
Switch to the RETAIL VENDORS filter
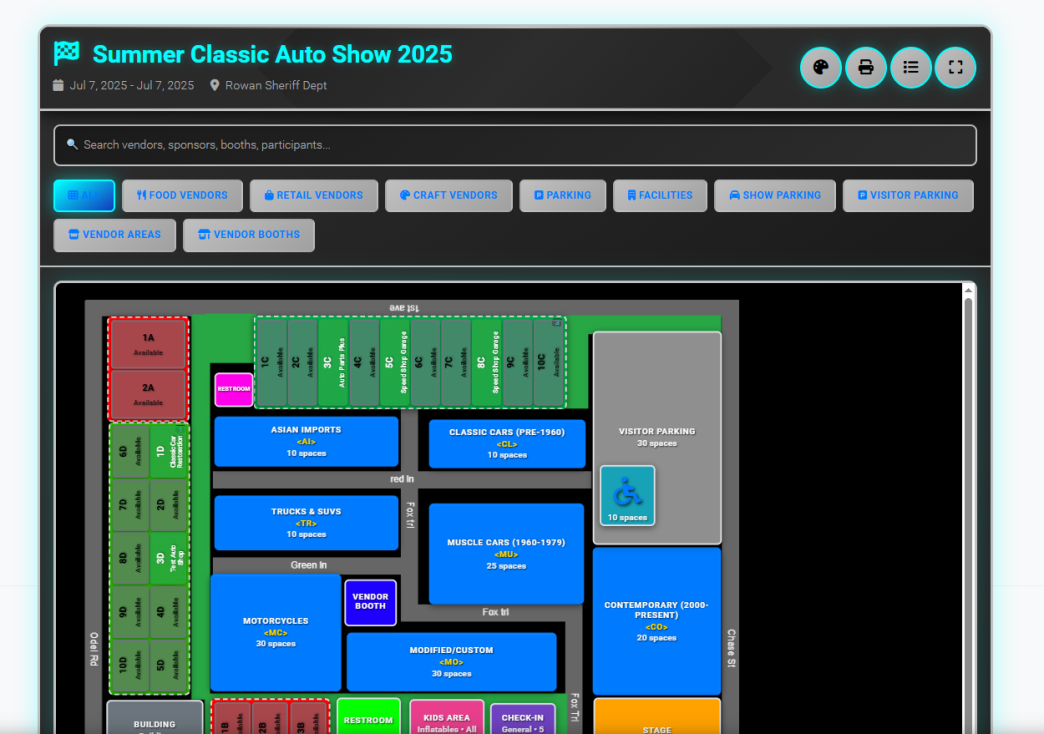[313, 195]
